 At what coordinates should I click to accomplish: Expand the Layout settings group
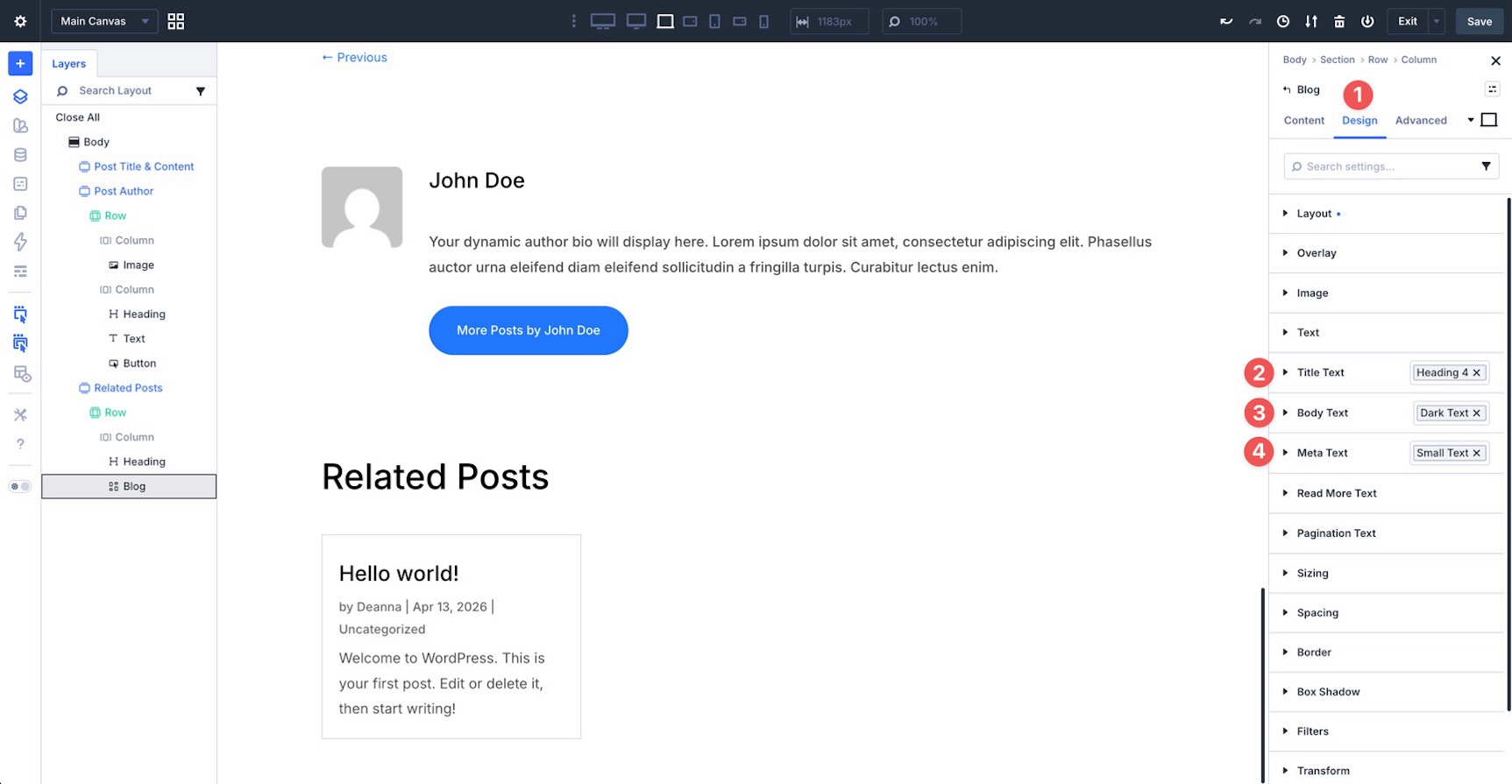tap(1387, 214)
